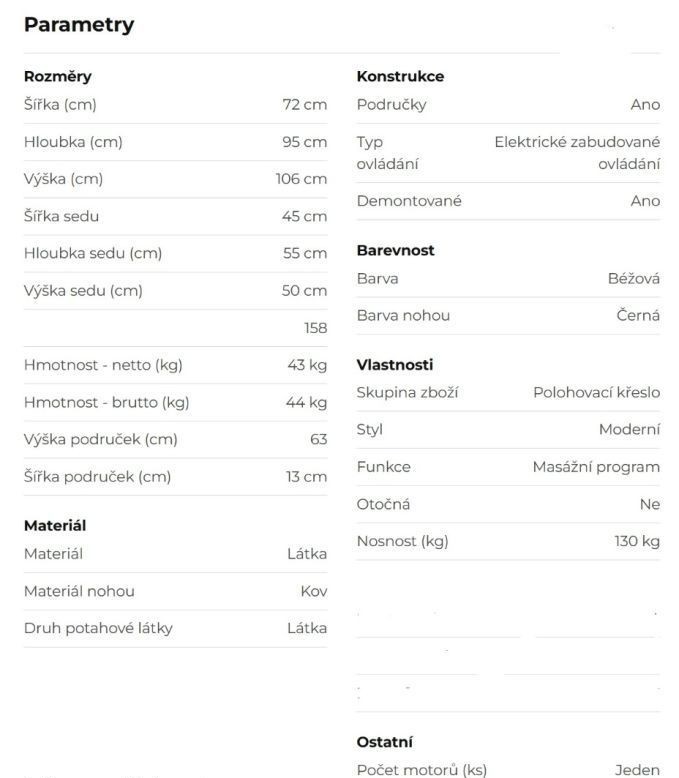Screen dimensions: 679x778
Task: Click the Elektrické zabudované ovládání value
Action: click(x=577, y=153)
